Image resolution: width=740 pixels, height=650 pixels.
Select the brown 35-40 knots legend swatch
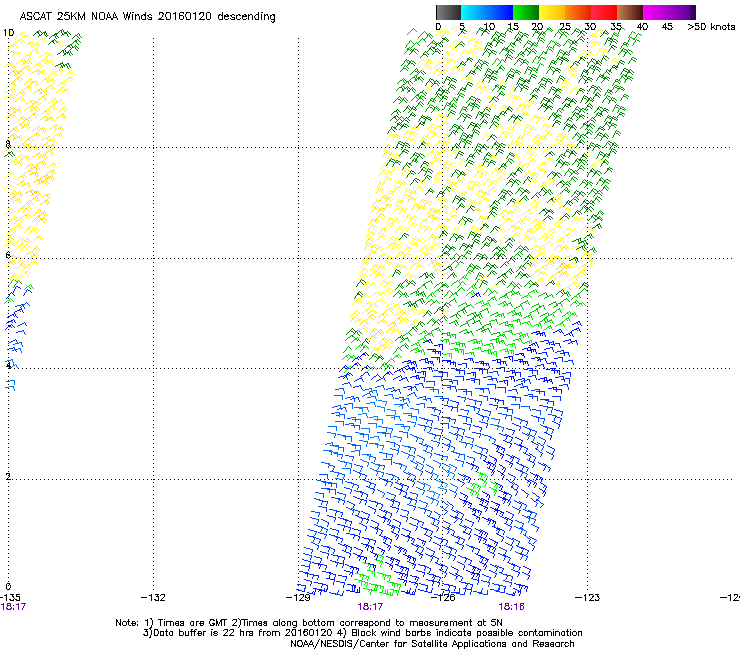pos(630,12)
